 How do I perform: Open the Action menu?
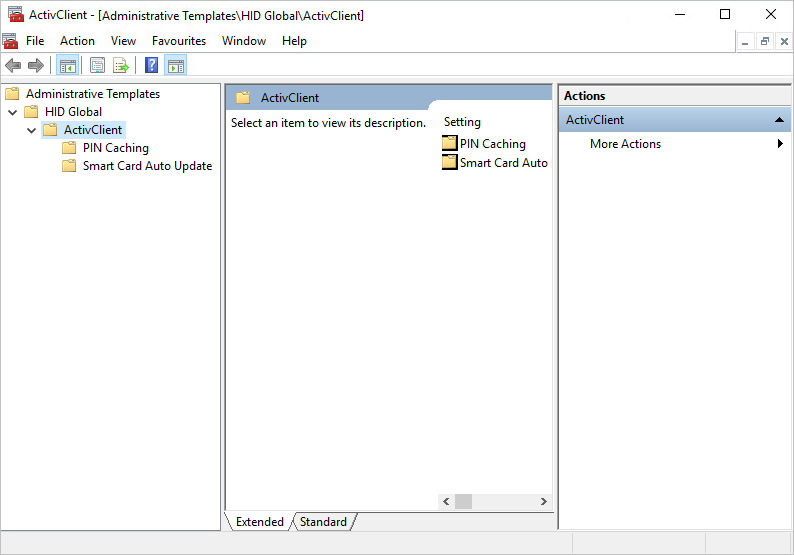pos(77,41)
